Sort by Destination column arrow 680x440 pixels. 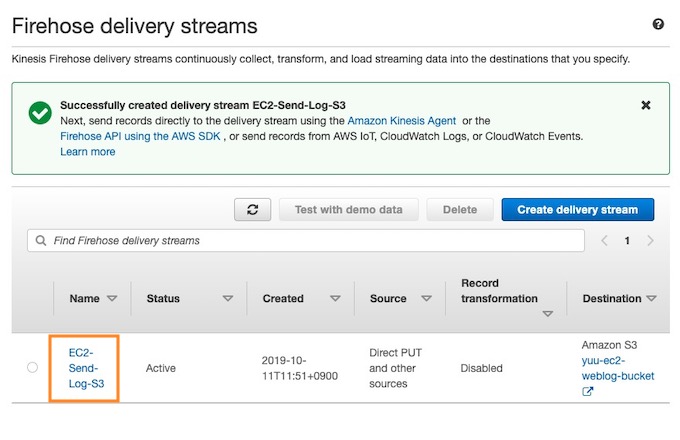coord(651,298)
